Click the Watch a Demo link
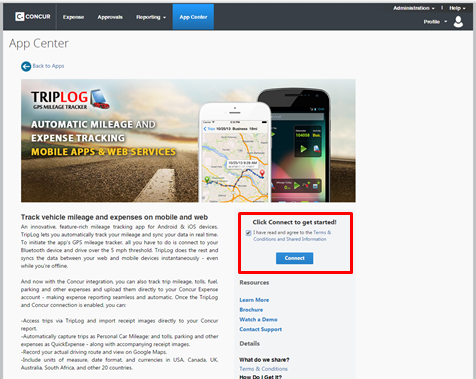Screen dimensions: 476x379 click(258, 319)
